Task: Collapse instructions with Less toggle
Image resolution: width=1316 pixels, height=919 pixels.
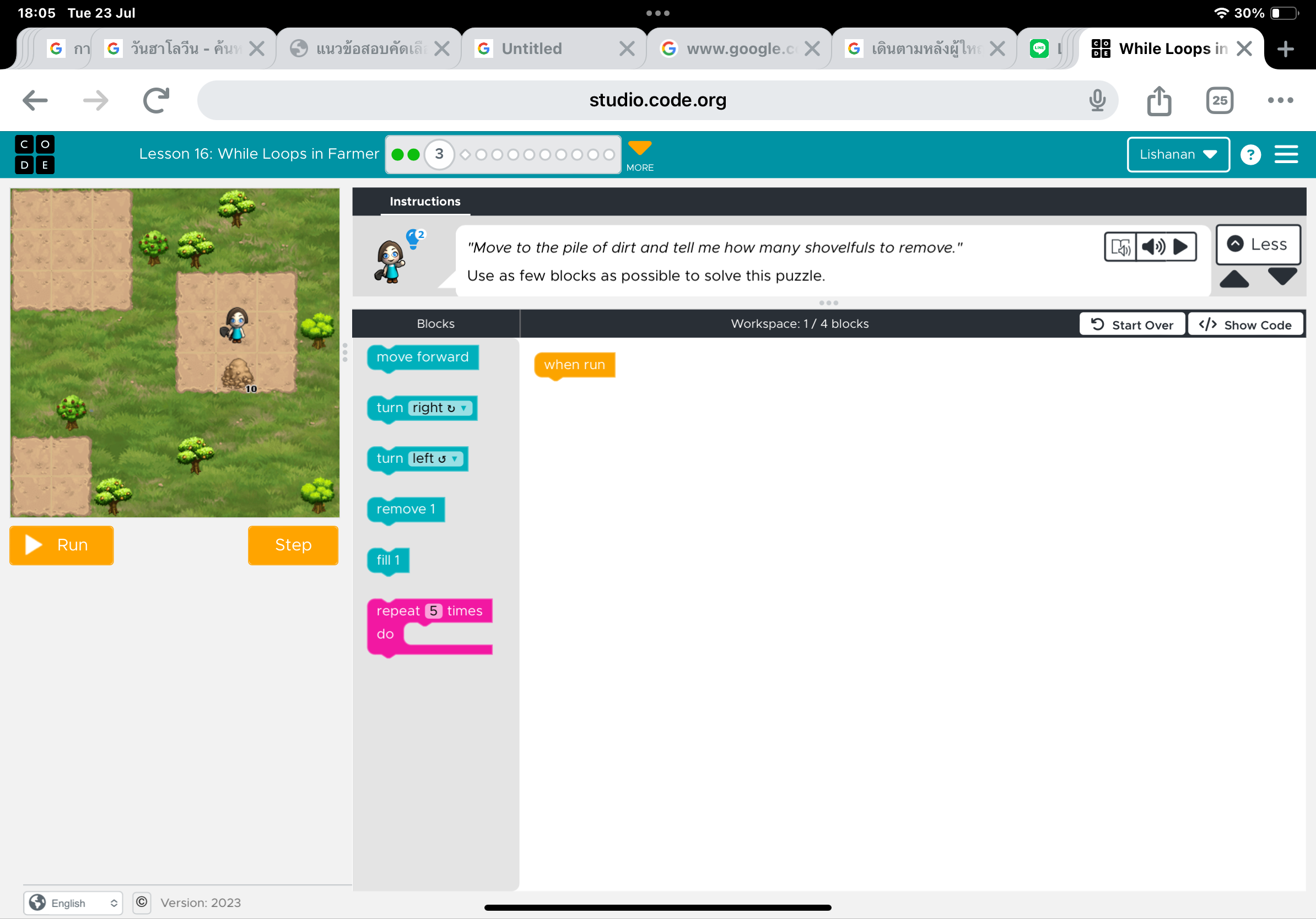Action: click(x=1258, y=245)
